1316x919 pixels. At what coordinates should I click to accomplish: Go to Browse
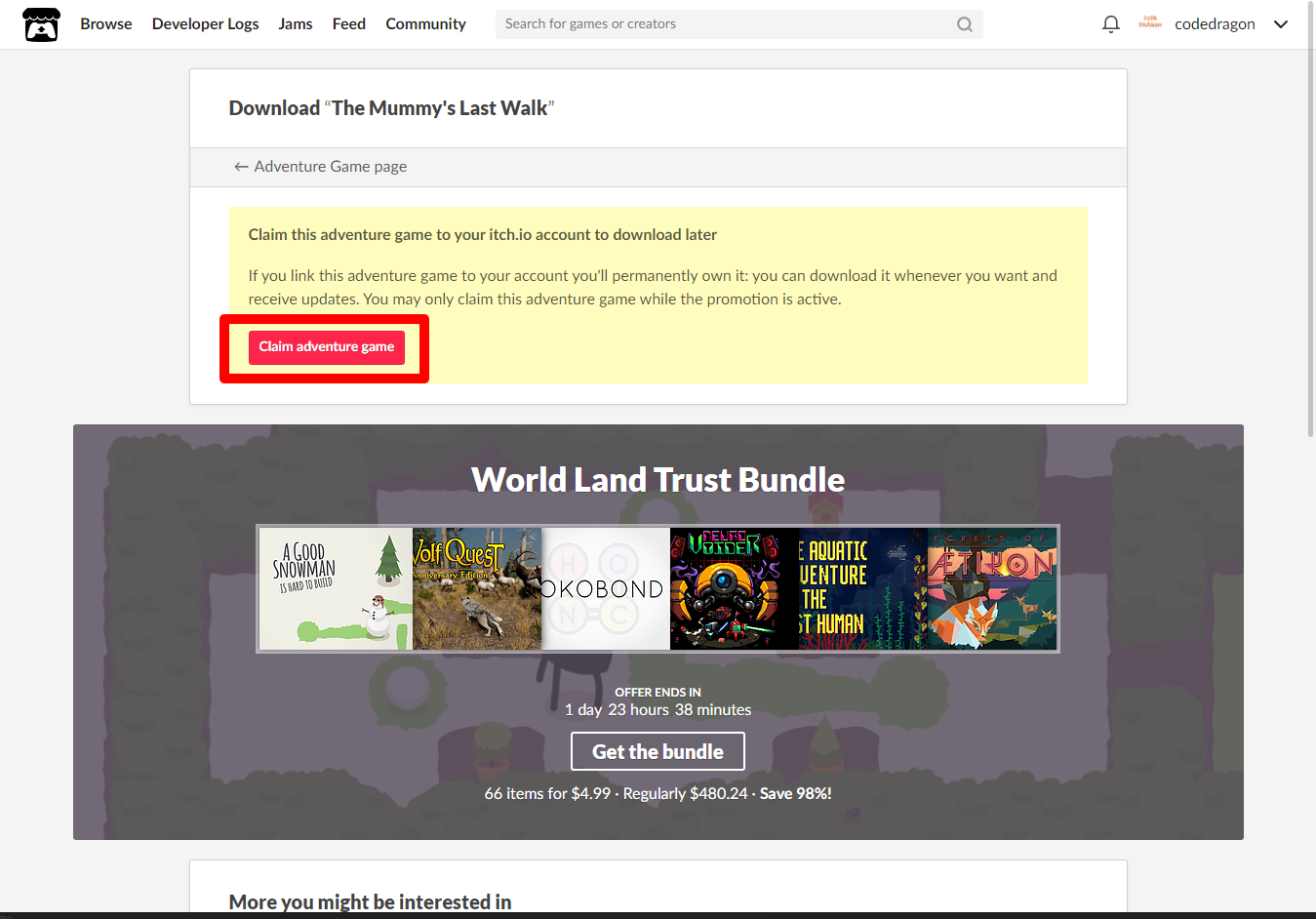coord(106,23)
